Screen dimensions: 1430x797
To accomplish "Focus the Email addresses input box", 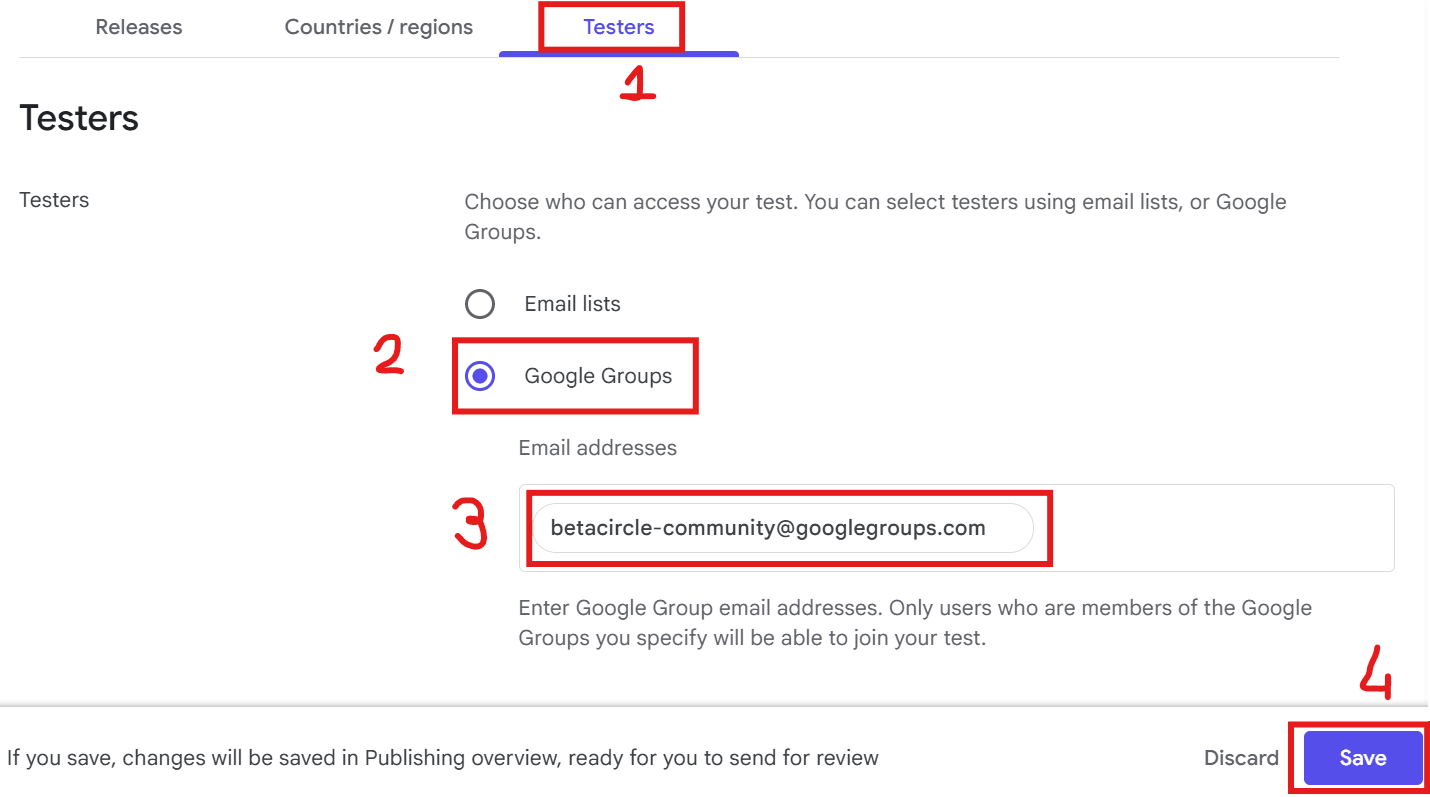I will point(956,528).
